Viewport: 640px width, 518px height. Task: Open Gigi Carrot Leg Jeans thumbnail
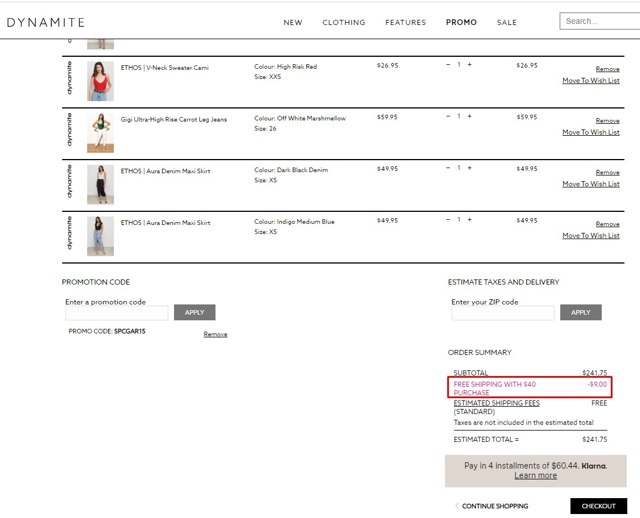pos(100,133)
